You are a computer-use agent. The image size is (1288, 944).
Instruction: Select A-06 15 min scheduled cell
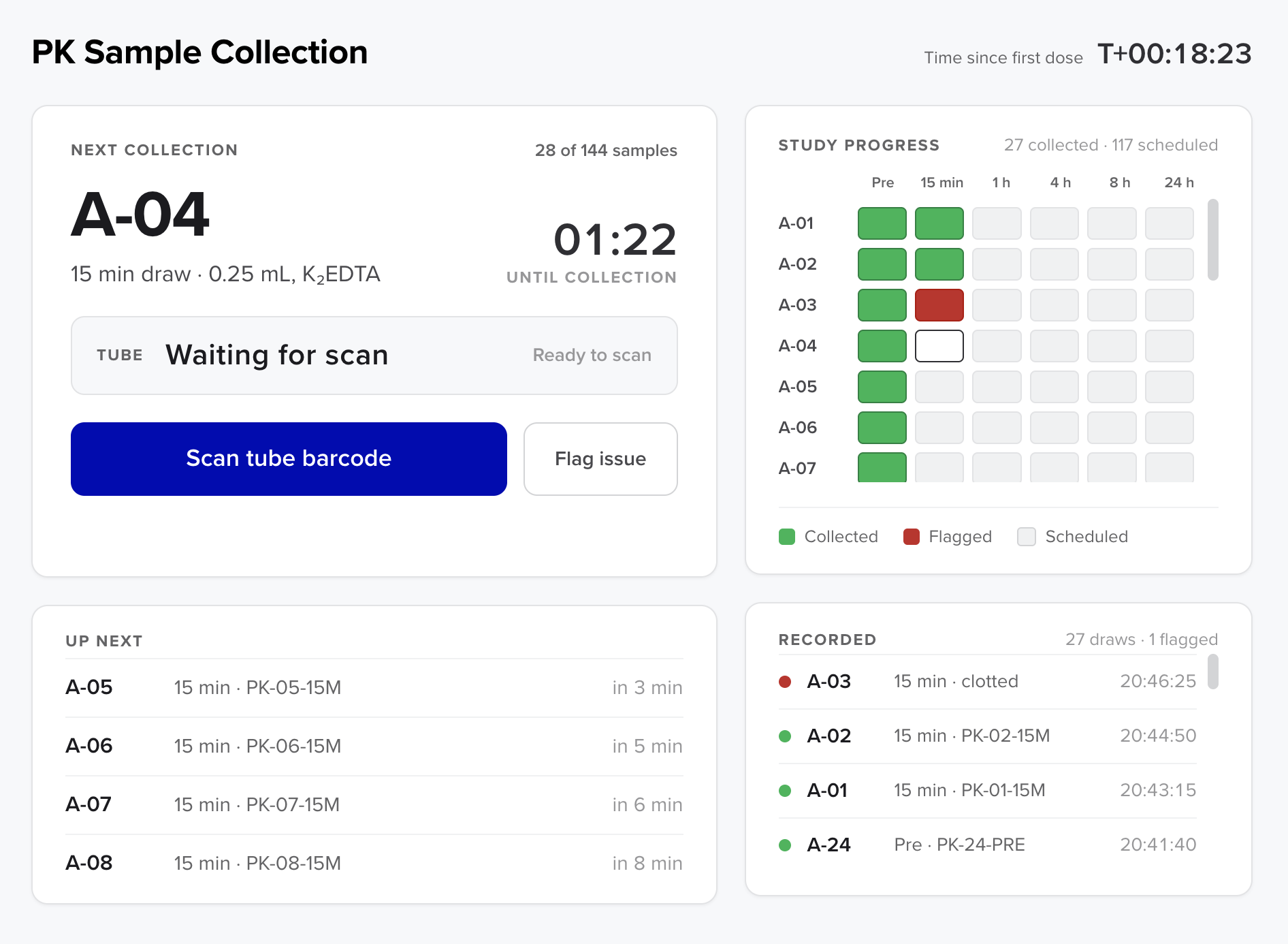[939, 428]
